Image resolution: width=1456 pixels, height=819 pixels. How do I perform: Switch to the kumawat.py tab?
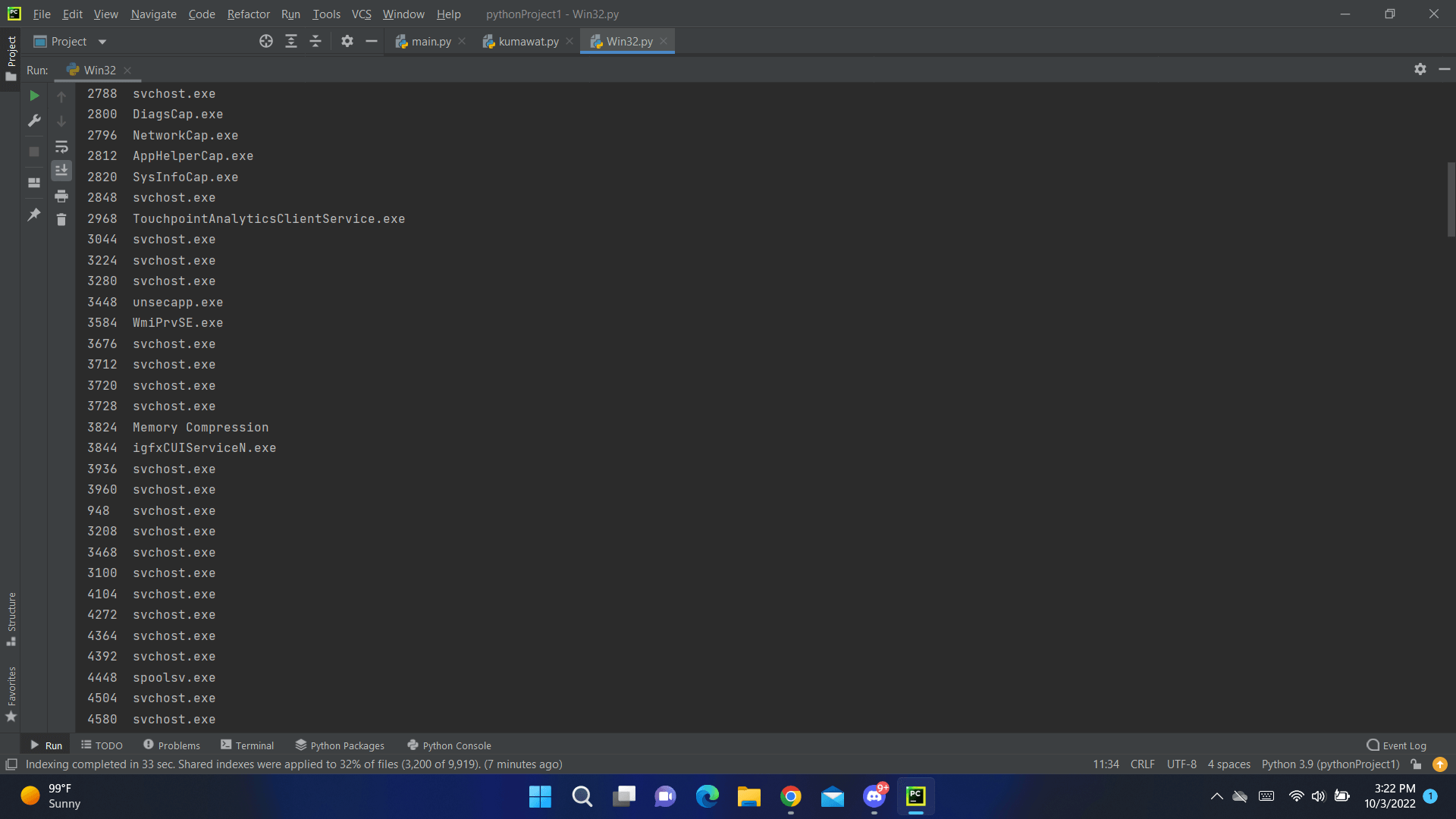[x=528, y=41]
